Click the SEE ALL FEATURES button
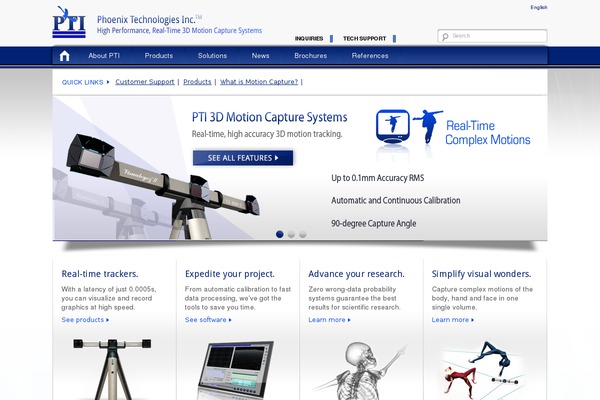 [243, 158]
